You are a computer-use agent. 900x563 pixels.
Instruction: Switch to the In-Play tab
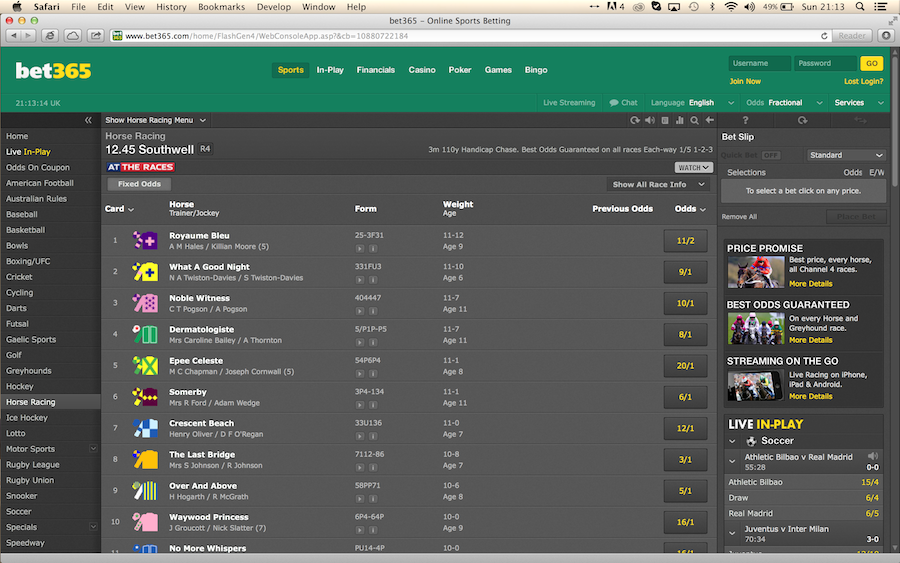330,70
